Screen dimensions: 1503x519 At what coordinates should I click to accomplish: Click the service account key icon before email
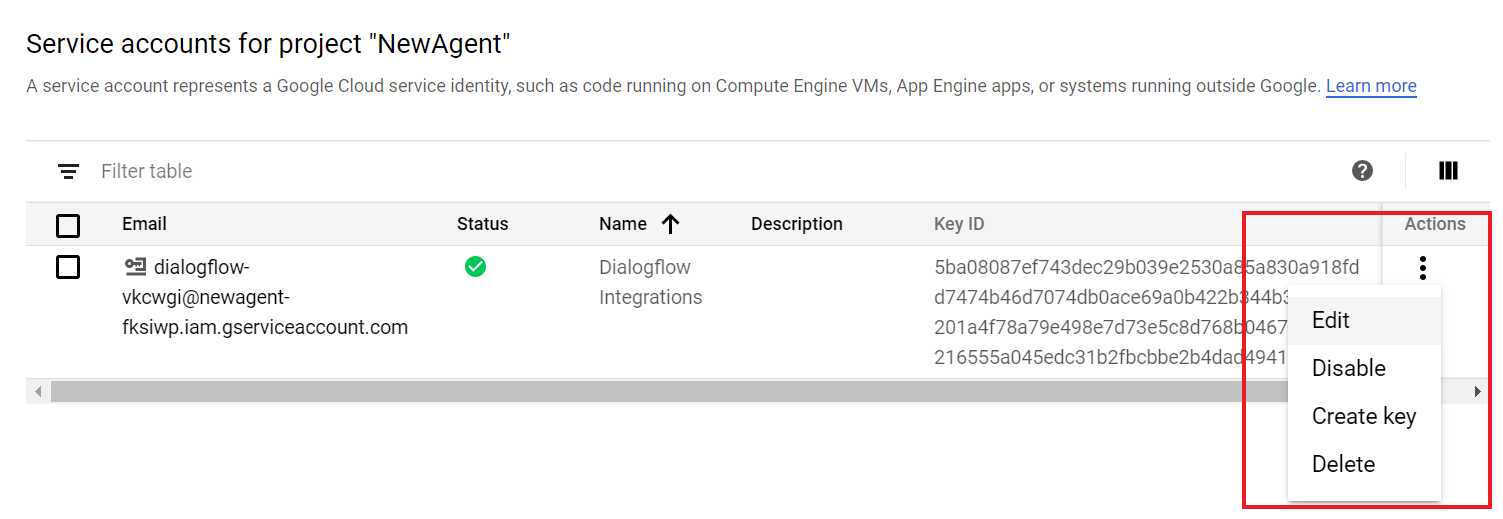pyautogui.click(x=135, y=267)
